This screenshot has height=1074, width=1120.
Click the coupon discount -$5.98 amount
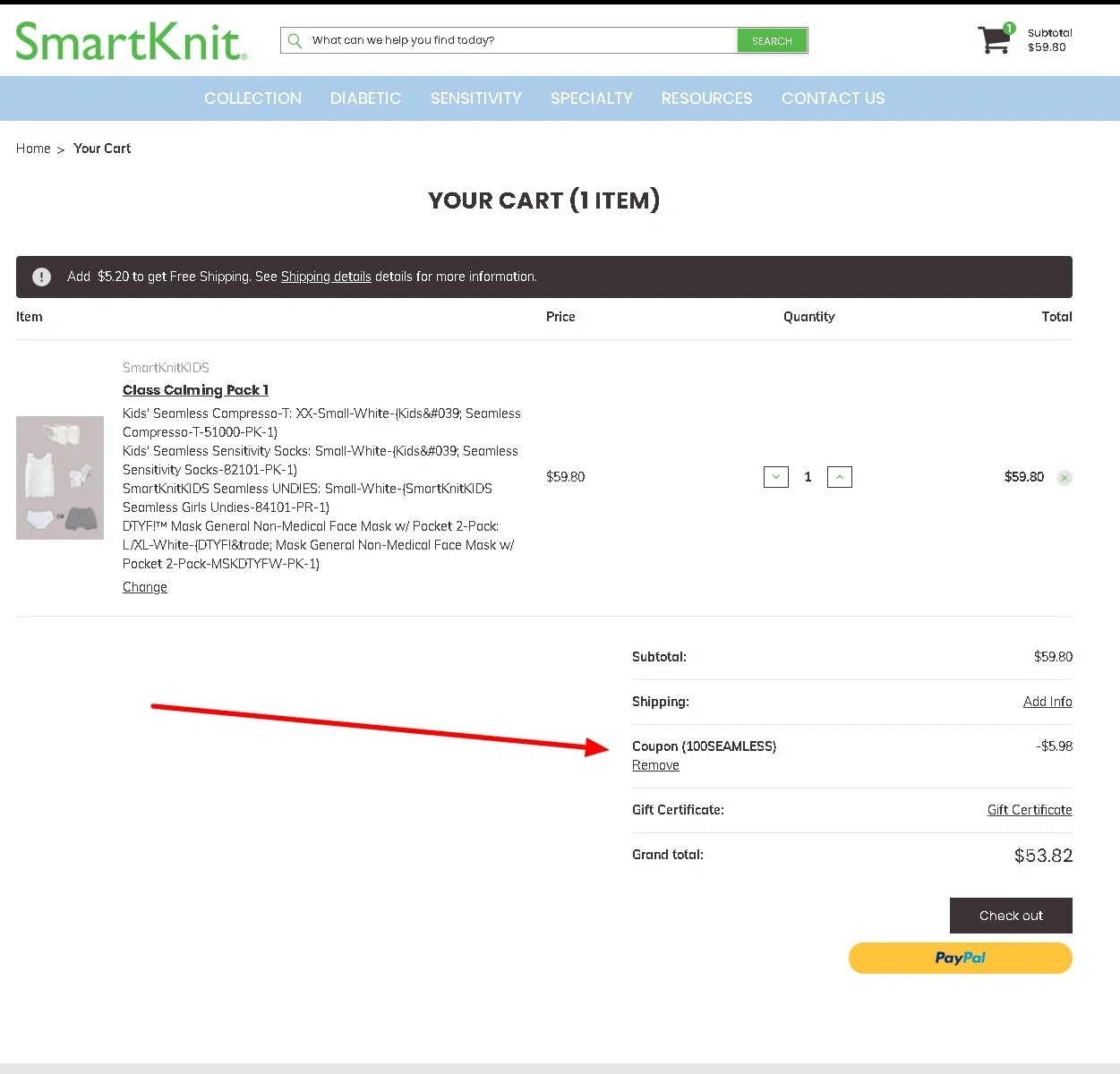(x=1054, y=746)
